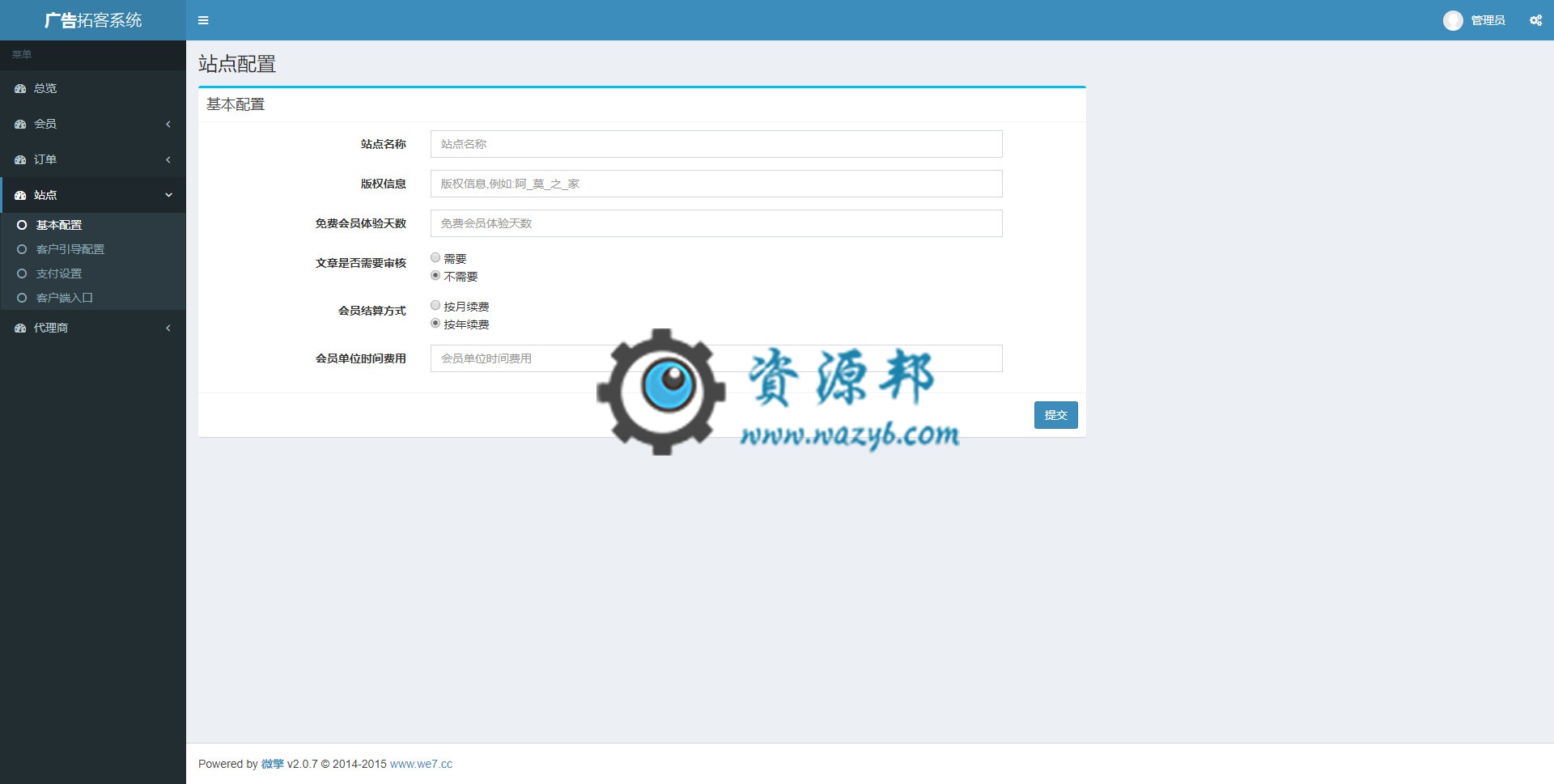Expand the 会员 menu chevron
This screenshot has width=1554, height=784.
168,124
